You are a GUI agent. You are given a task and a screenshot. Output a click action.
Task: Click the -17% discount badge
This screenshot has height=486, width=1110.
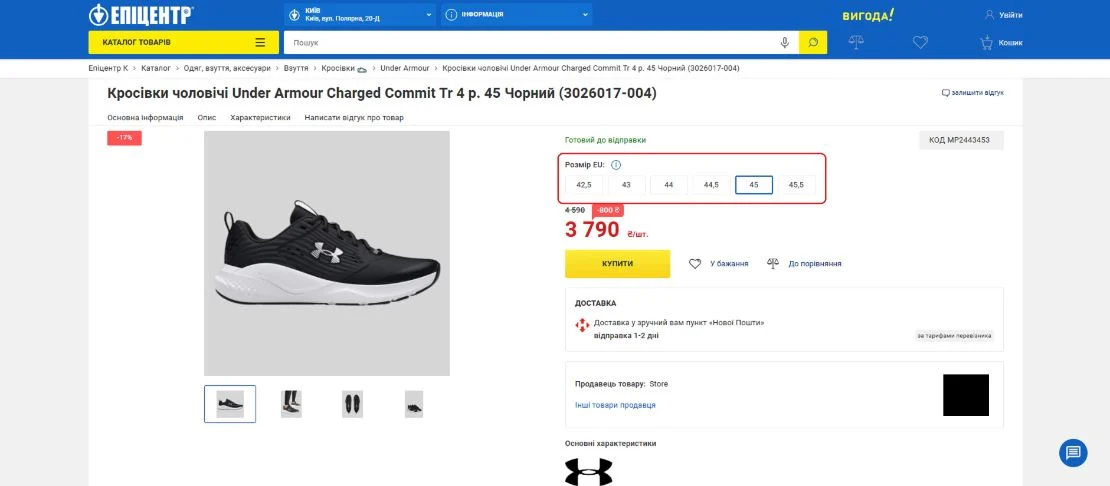coord(125,138)
